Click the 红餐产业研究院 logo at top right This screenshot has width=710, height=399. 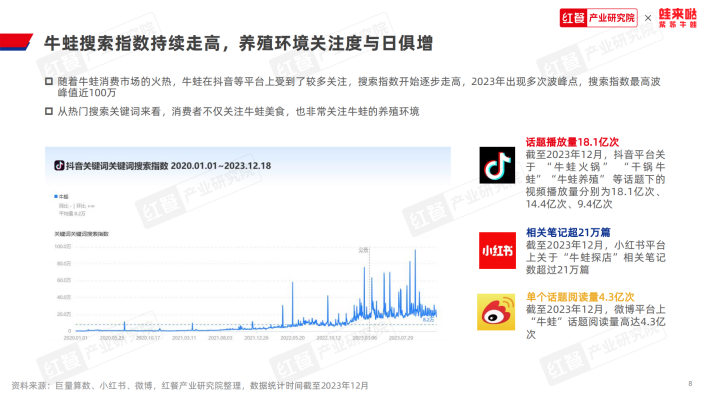coord(598,18)
